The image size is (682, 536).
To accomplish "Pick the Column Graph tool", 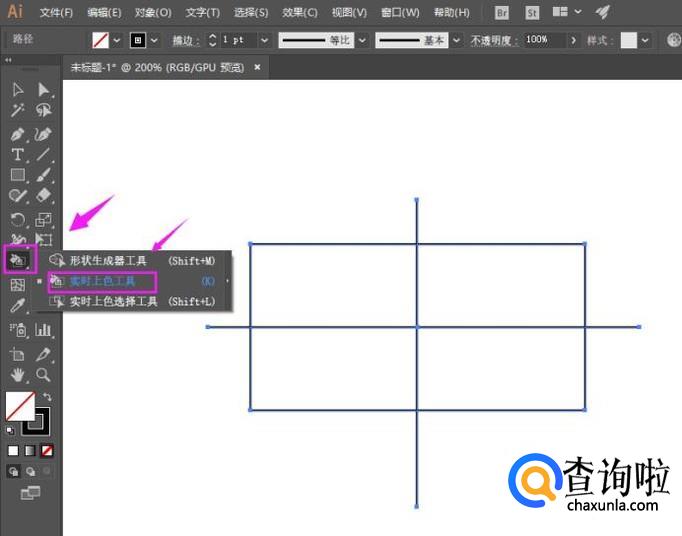I will pyautogui.click(x=43, y=330).
